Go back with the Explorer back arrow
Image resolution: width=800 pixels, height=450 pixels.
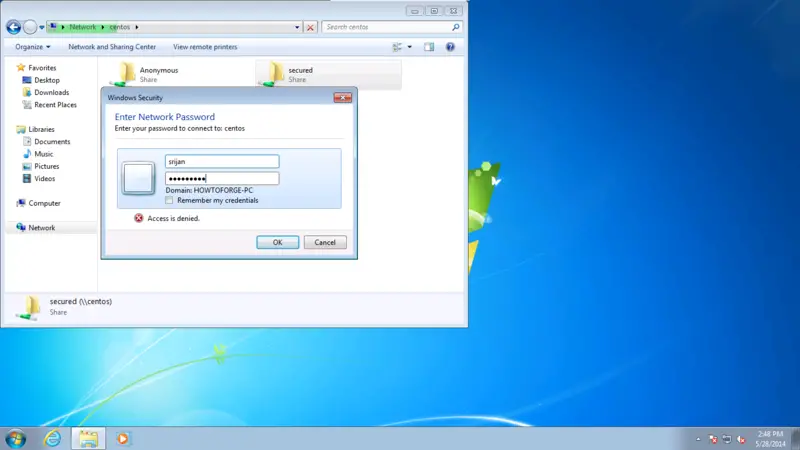pos(14,27)
